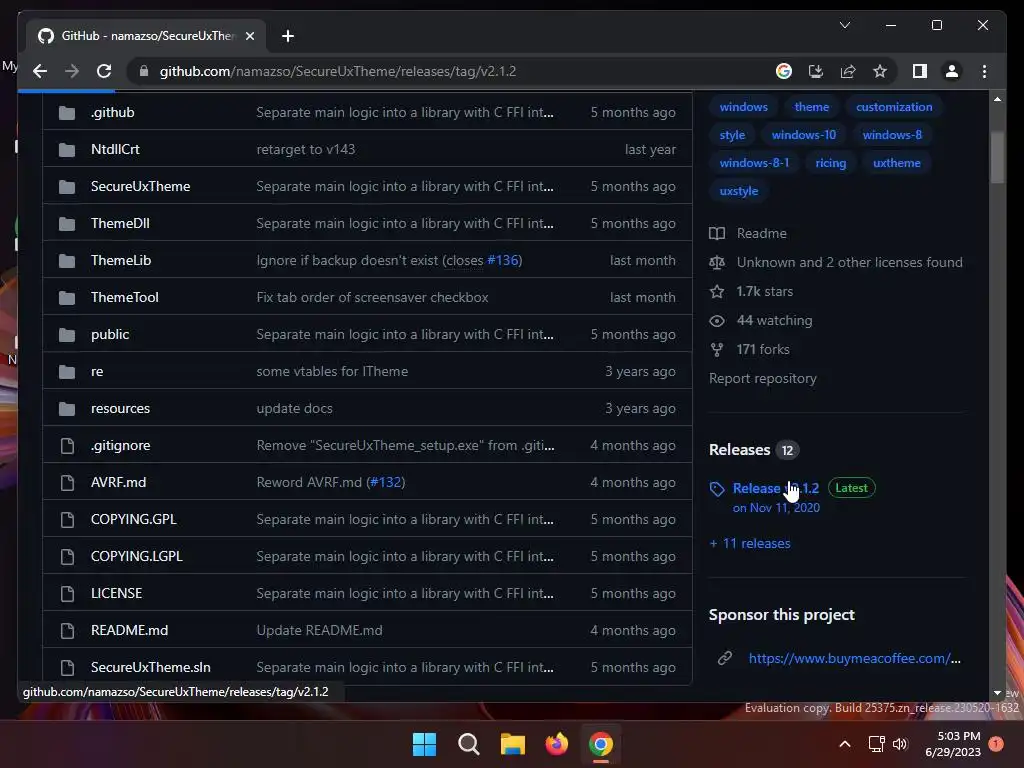Select the windows topic tag
1024x768 pixels.
pos(743,106)
